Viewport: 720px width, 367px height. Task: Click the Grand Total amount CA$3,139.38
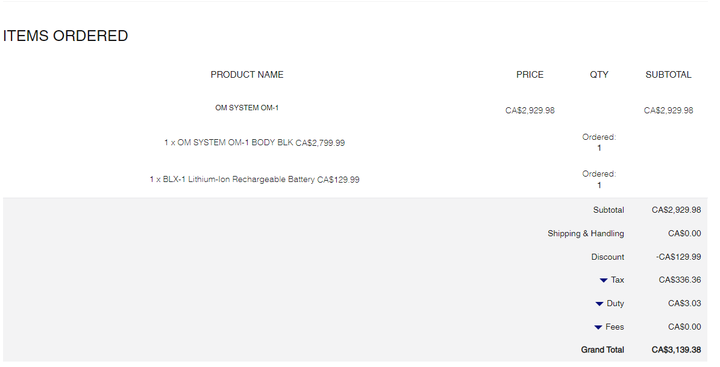pyautogui.click(x=676, y=350)
